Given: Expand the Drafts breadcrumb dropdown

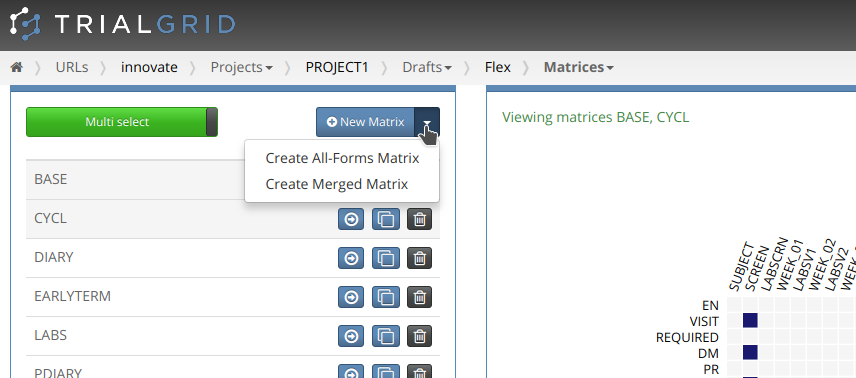Looking at the screenshot, I should click(x=427, y=67).
